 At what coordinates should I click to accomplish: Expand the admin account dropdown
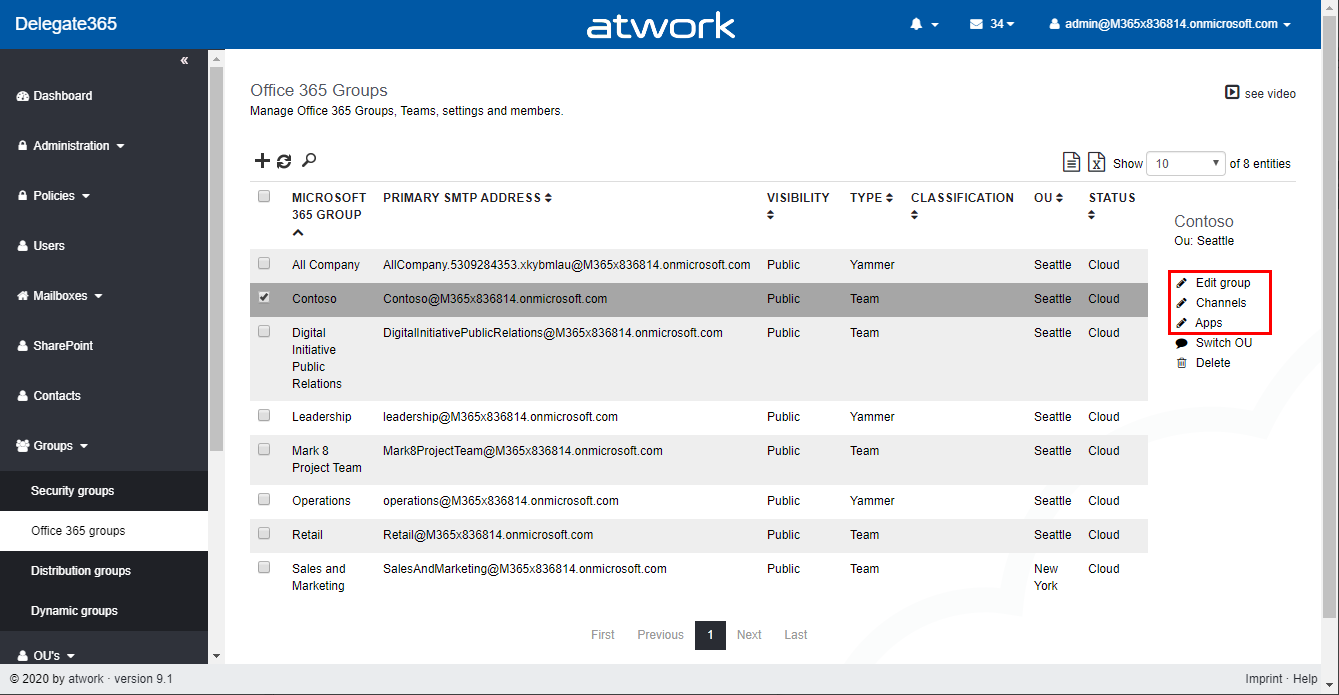click(x=1169, y=24)
